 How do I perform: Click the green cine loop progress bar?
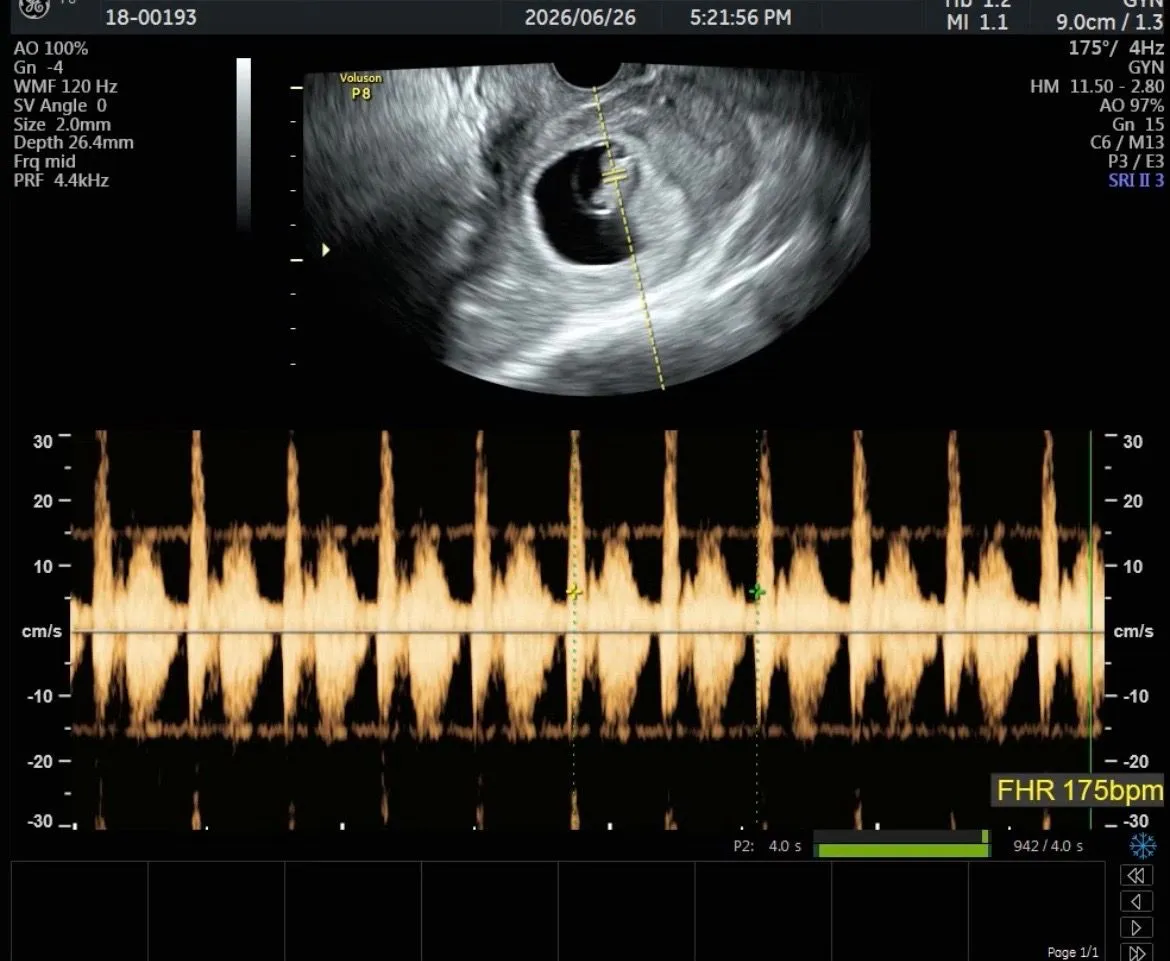[x=902, y=851]
